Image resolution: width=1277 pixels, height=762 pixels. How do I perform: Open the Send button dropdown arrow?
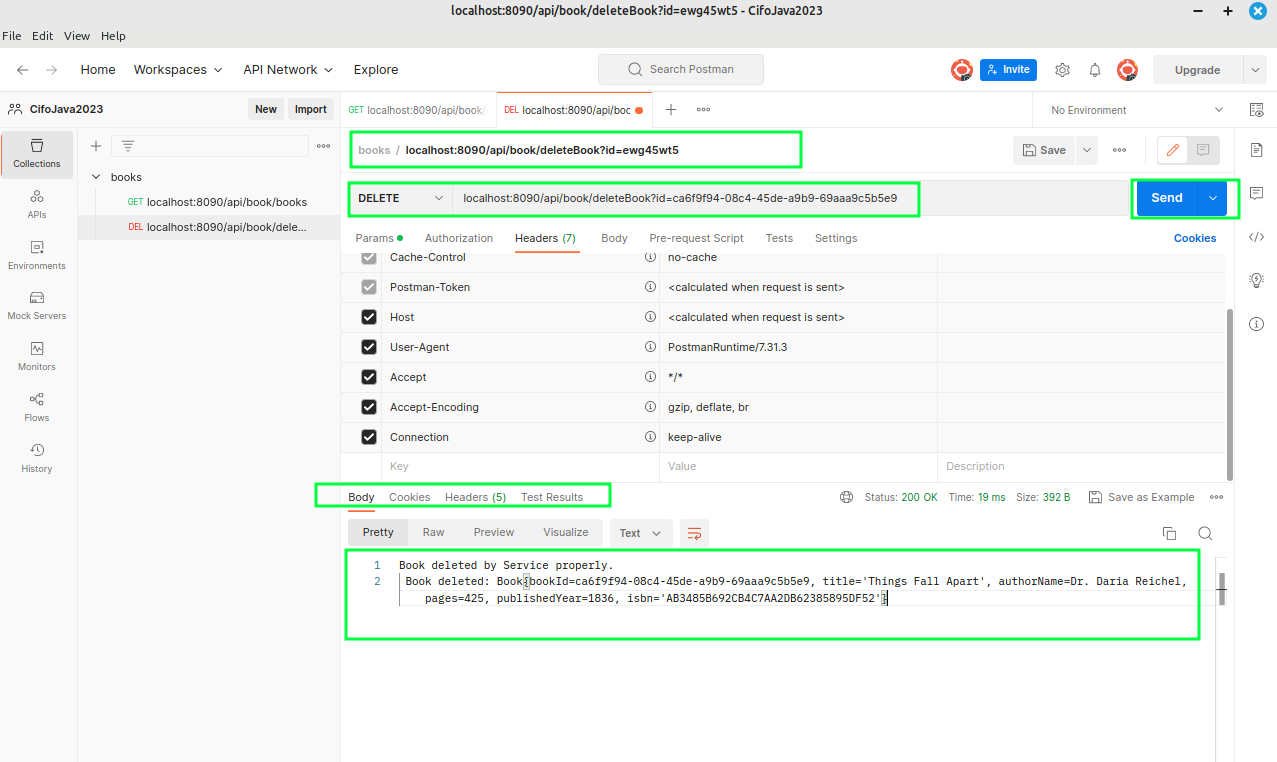1212,198
